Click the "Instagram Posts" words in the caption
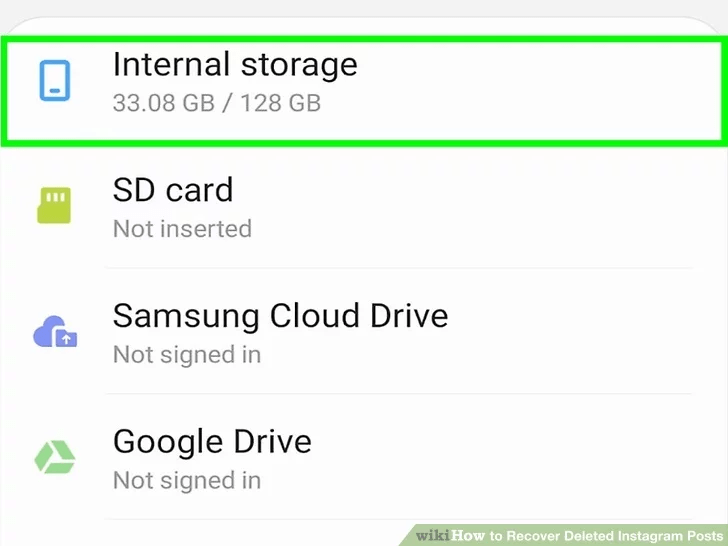 click(669, 535)
